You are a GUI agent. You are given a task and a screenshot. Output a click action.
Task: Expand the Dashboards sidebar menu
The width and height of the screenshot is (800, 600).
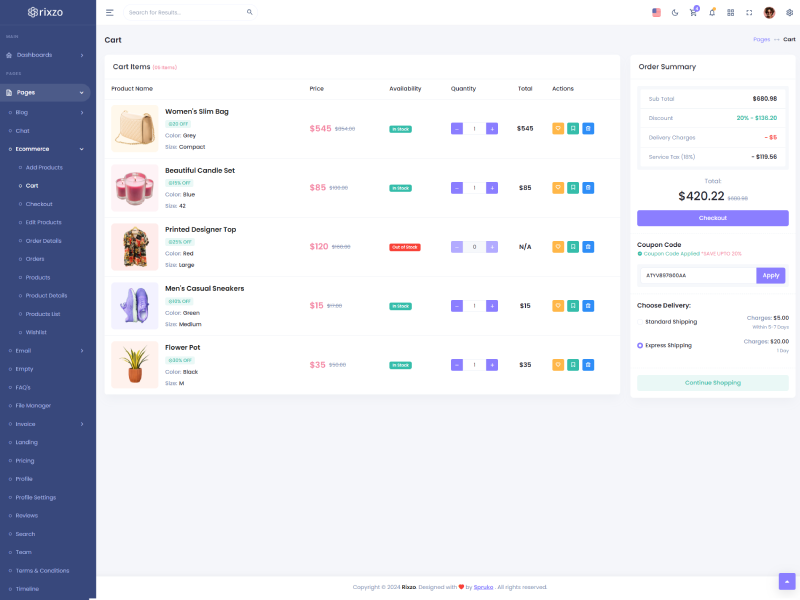click(47, 55)
